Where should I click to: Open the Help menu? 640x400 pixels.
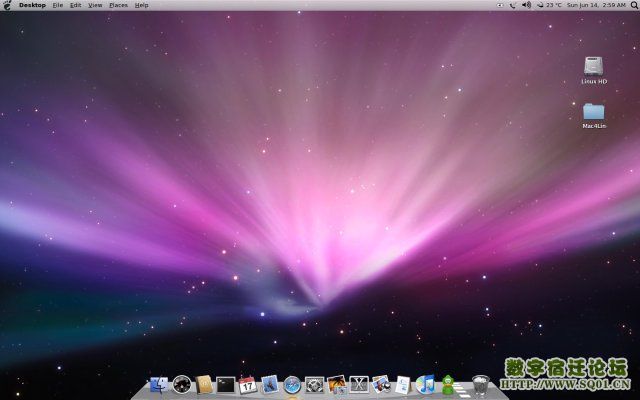coord(141,5)
